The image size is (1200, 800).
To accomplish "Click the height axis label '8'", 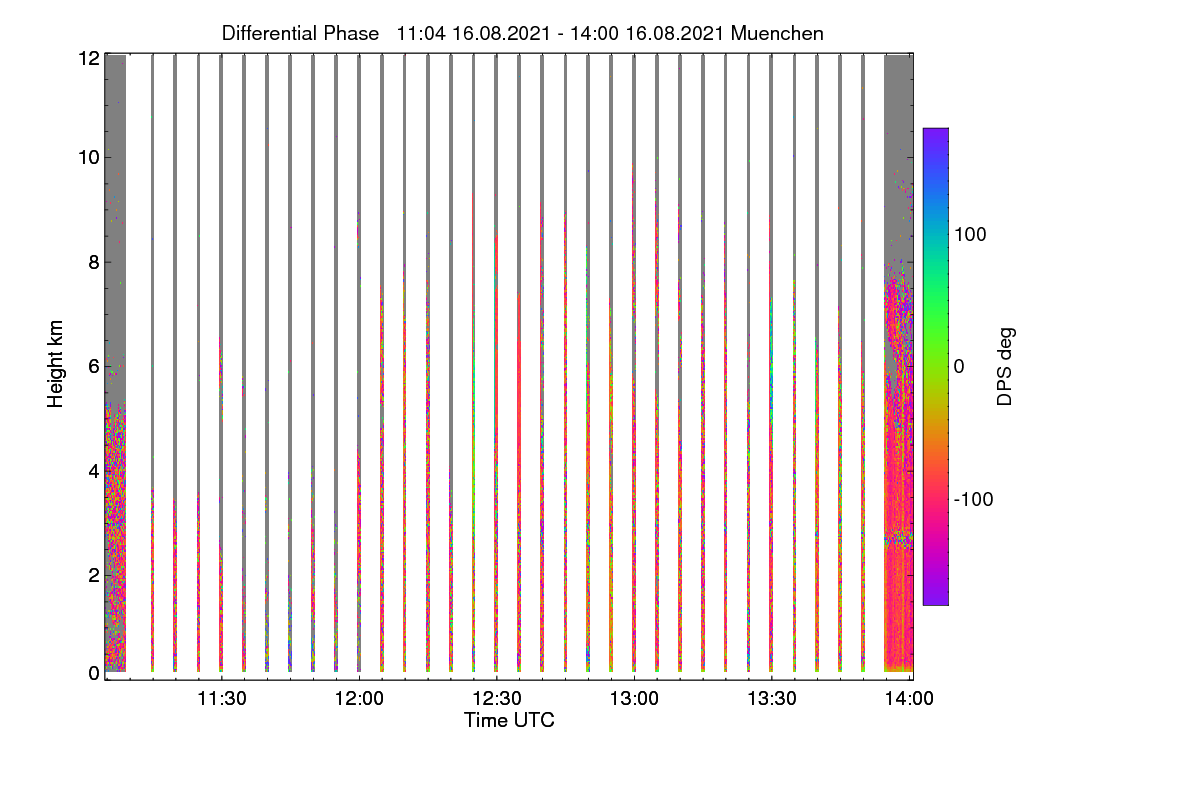I will 93,262.
